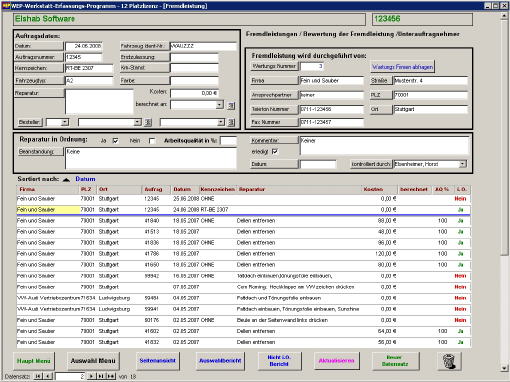Open the small Besteller dropdown

(x=65, y=122)
